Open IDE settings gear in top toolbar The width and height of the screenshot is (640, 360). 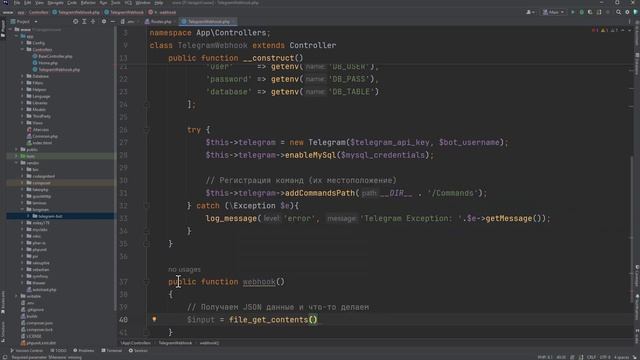coord(627,12)
